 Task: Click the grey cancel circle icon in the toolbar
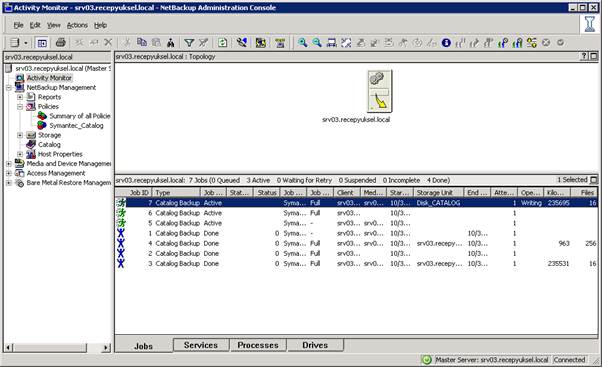click(546, 43)
